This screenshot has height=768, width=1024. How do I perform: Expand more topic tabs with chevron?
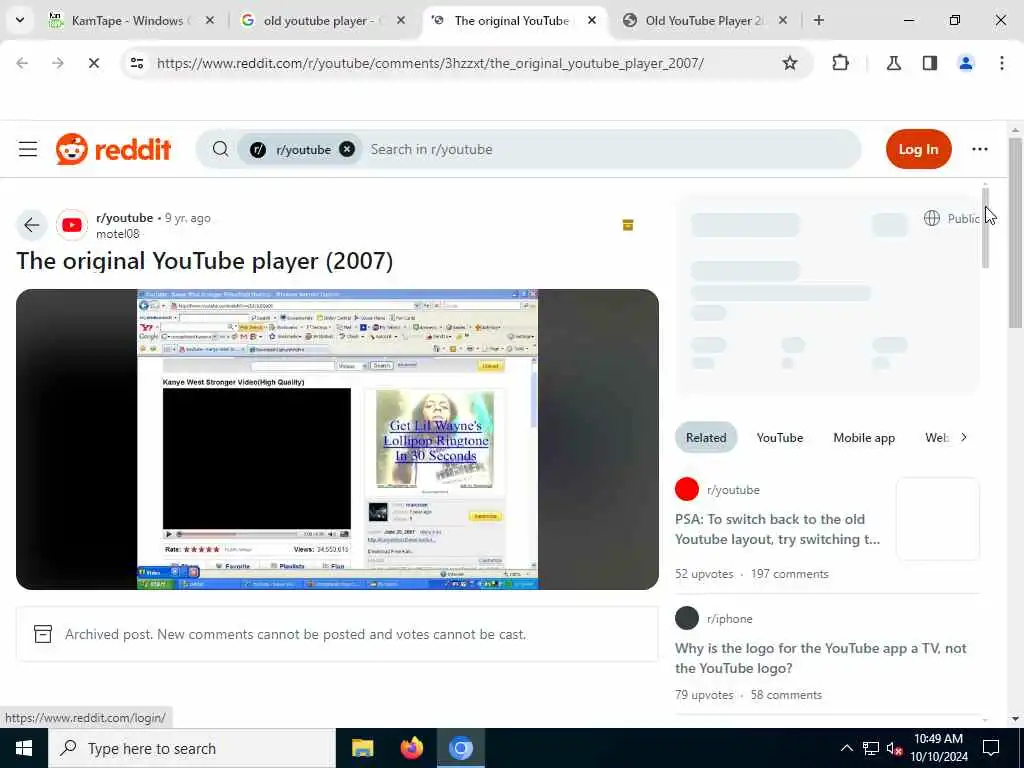click(964, 438)
